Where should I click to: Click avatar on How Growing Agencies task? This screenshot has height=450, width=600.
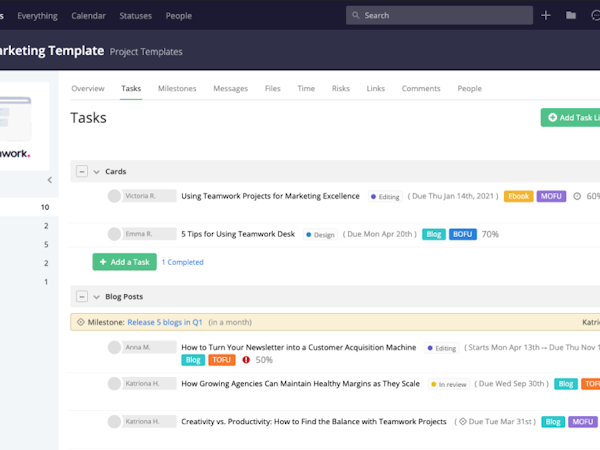[x=114, y=383]
